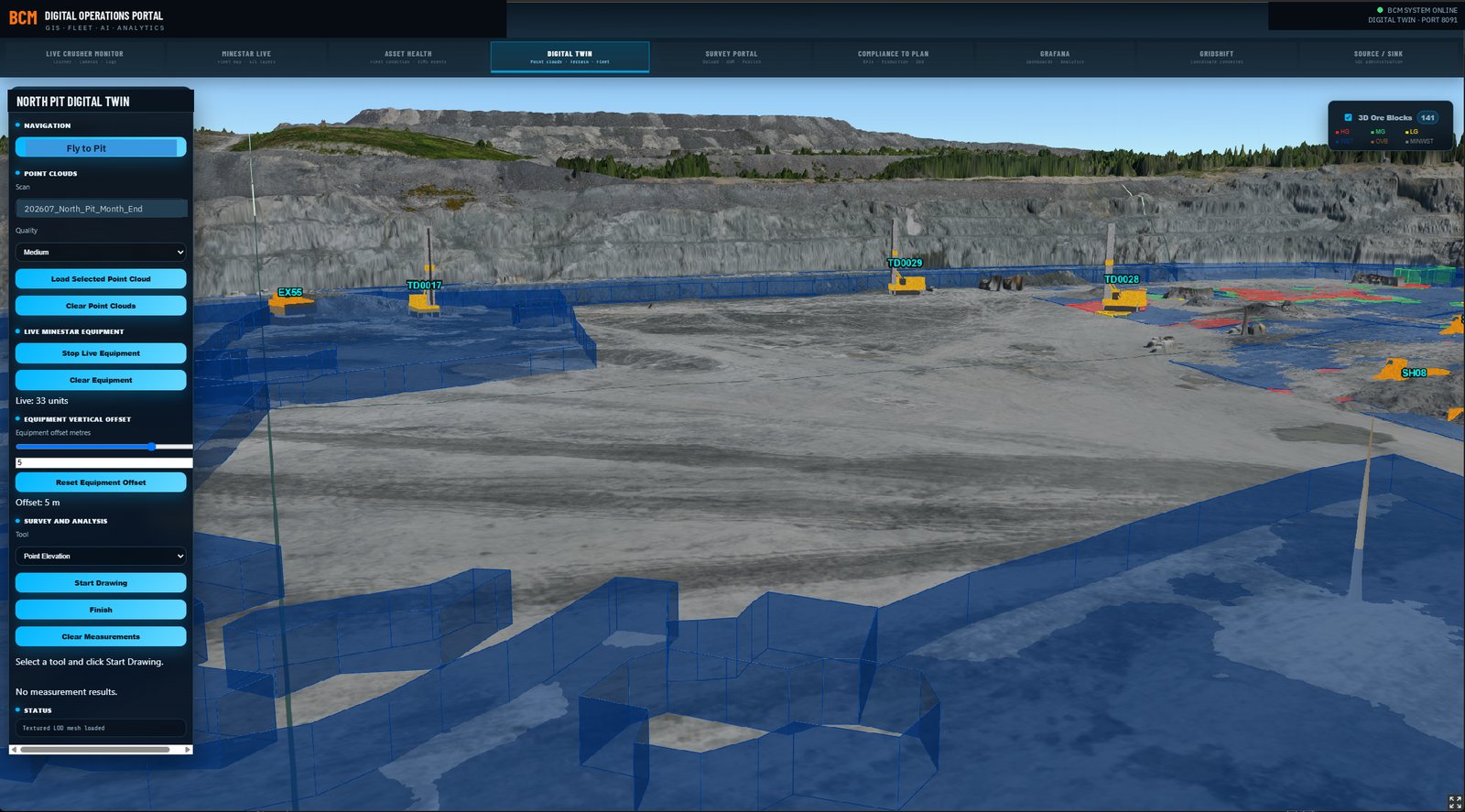The height and width of the screenshot is (812, 1465).
Task: Click the equipment offset value field
Action: click(x=103, y=462)
